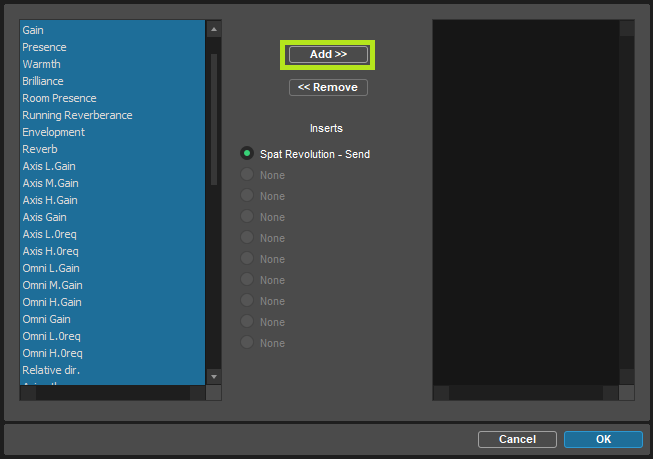Image resolution: width=653 pixels, height=459 pixels.
Task: Select the Axis M.Gain parameter
Action: (50, 184)
